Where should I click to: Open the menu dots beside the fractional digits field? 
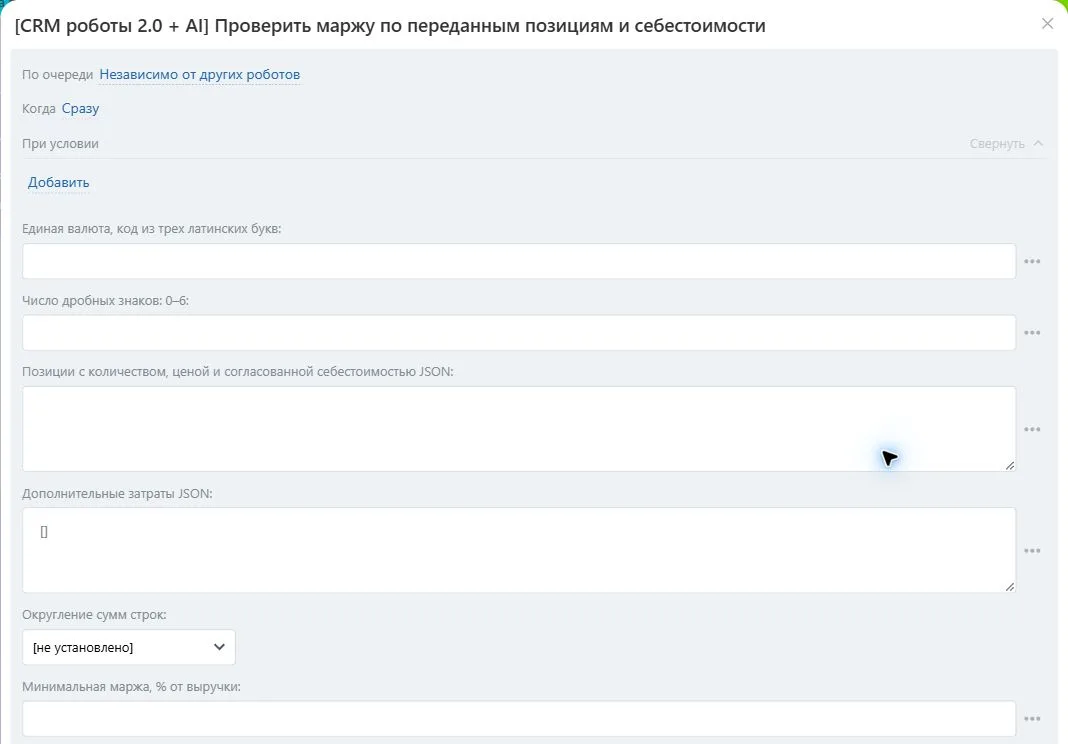(1032, 332)
